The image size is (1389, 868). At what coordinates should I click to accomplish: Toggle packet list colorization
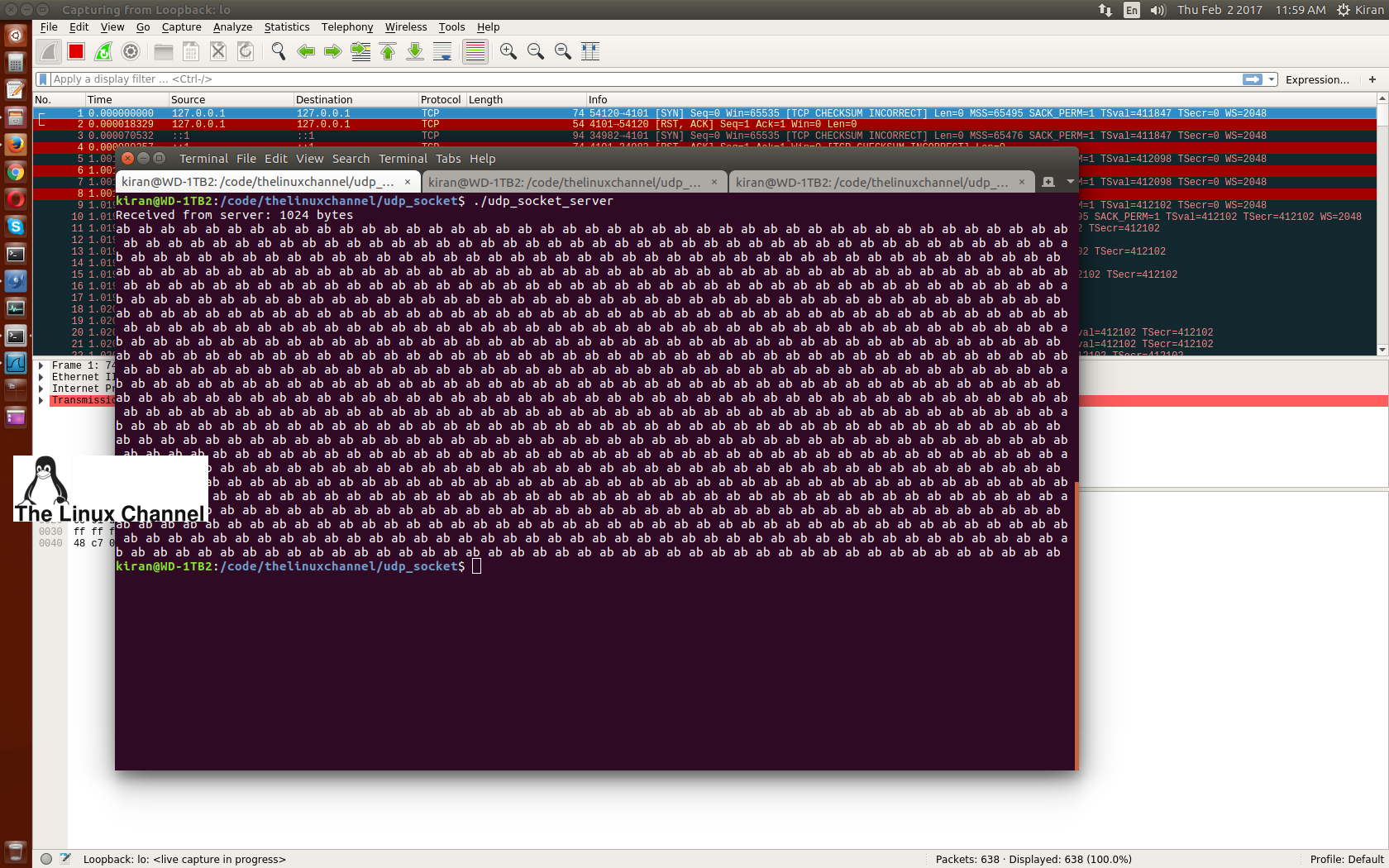(x=475, y=51)
